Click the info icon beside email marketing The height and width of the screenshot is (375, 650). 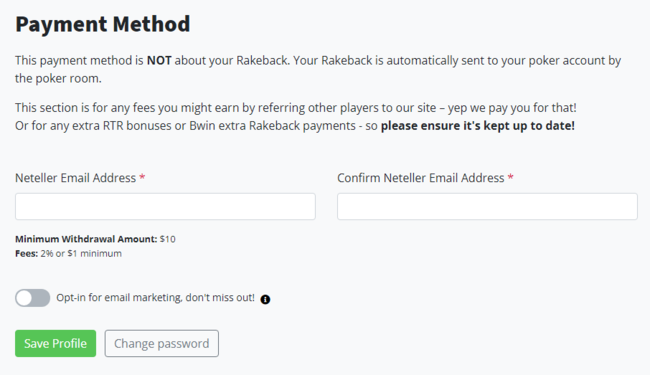click(265, 299)
